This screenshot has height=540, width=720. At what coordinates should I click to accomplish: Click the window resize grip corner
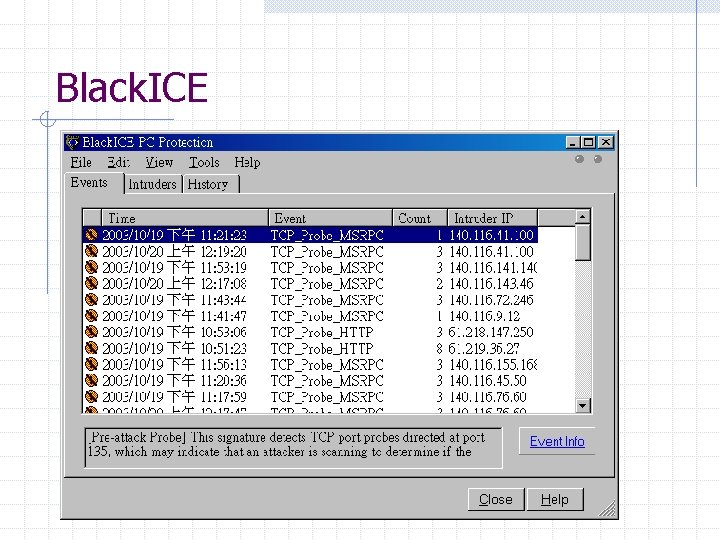pos(608,509)
